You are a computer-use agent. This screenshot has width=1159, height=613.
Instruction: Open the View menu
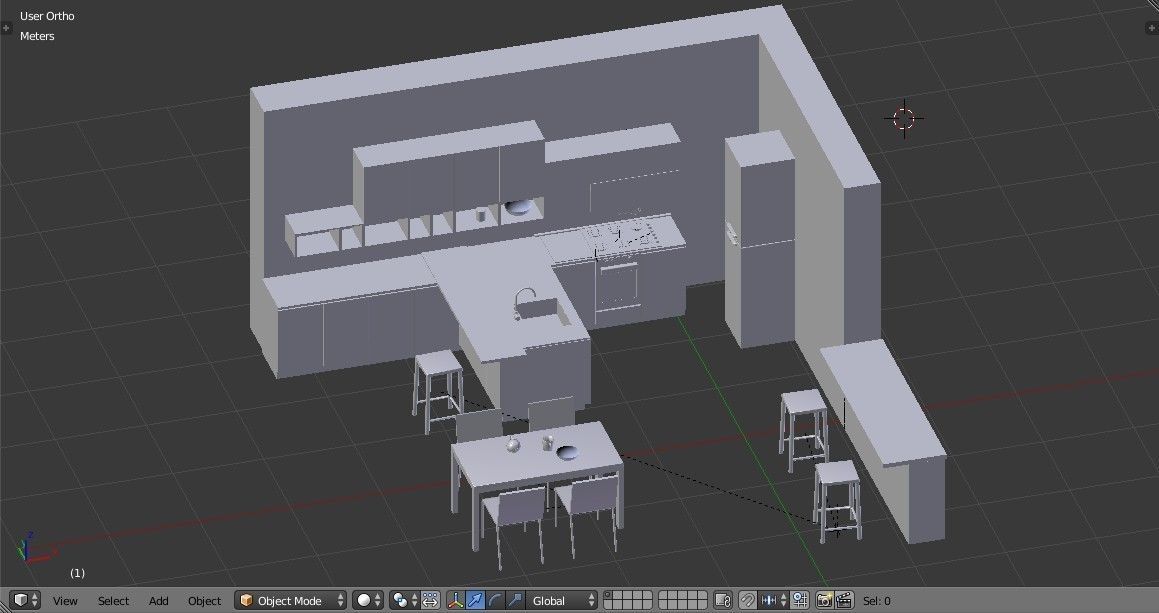pyautogui.click(x=65, y=601)
